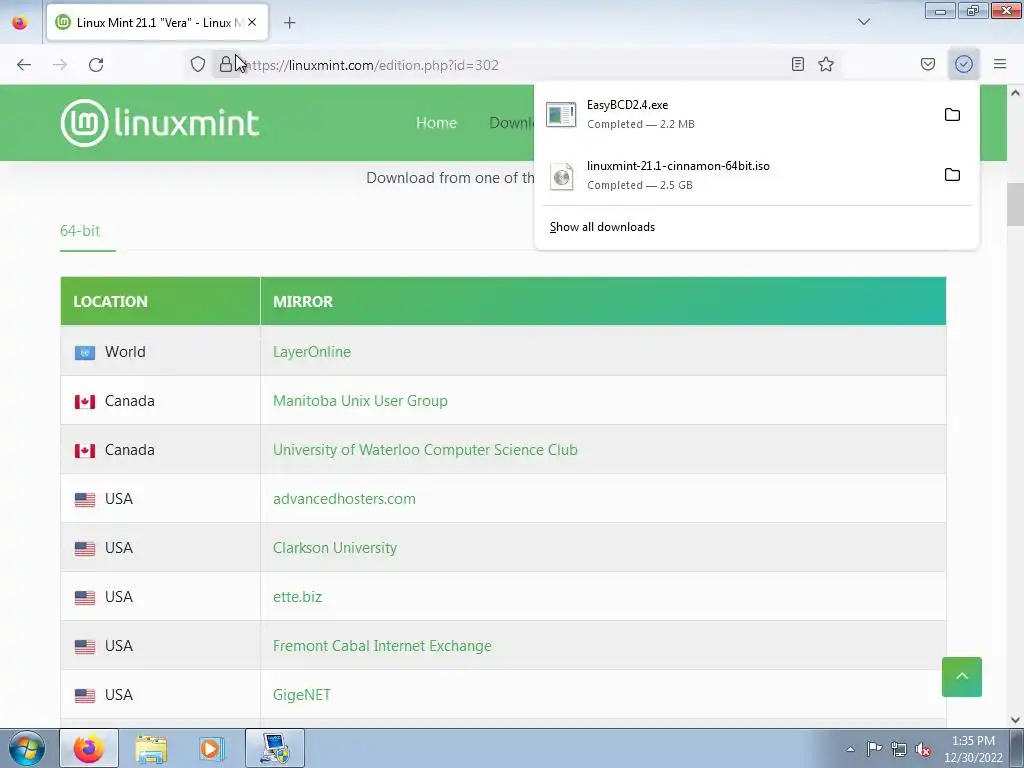The image size is (1024, 768).
Task: Open the computer shield taskbar application
Action: point(274,748)
